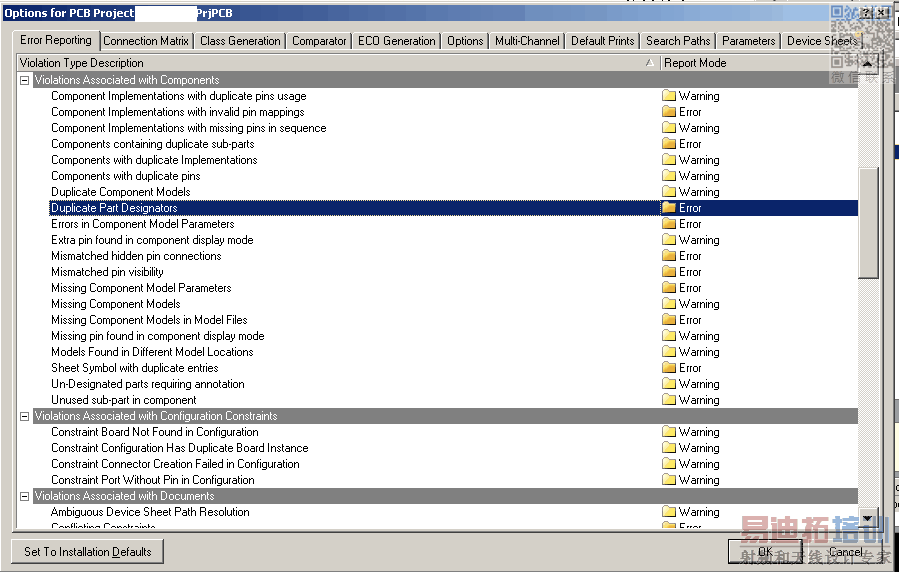Open the ECO Generation tab
899x572 pixels.
tap(397, 41)
